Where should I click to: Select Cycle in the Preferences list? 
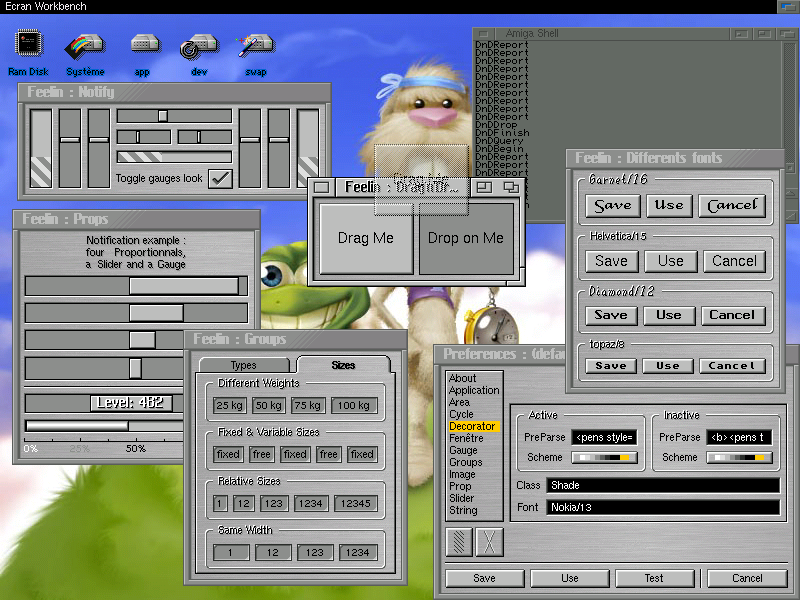[x=461, y=414]
